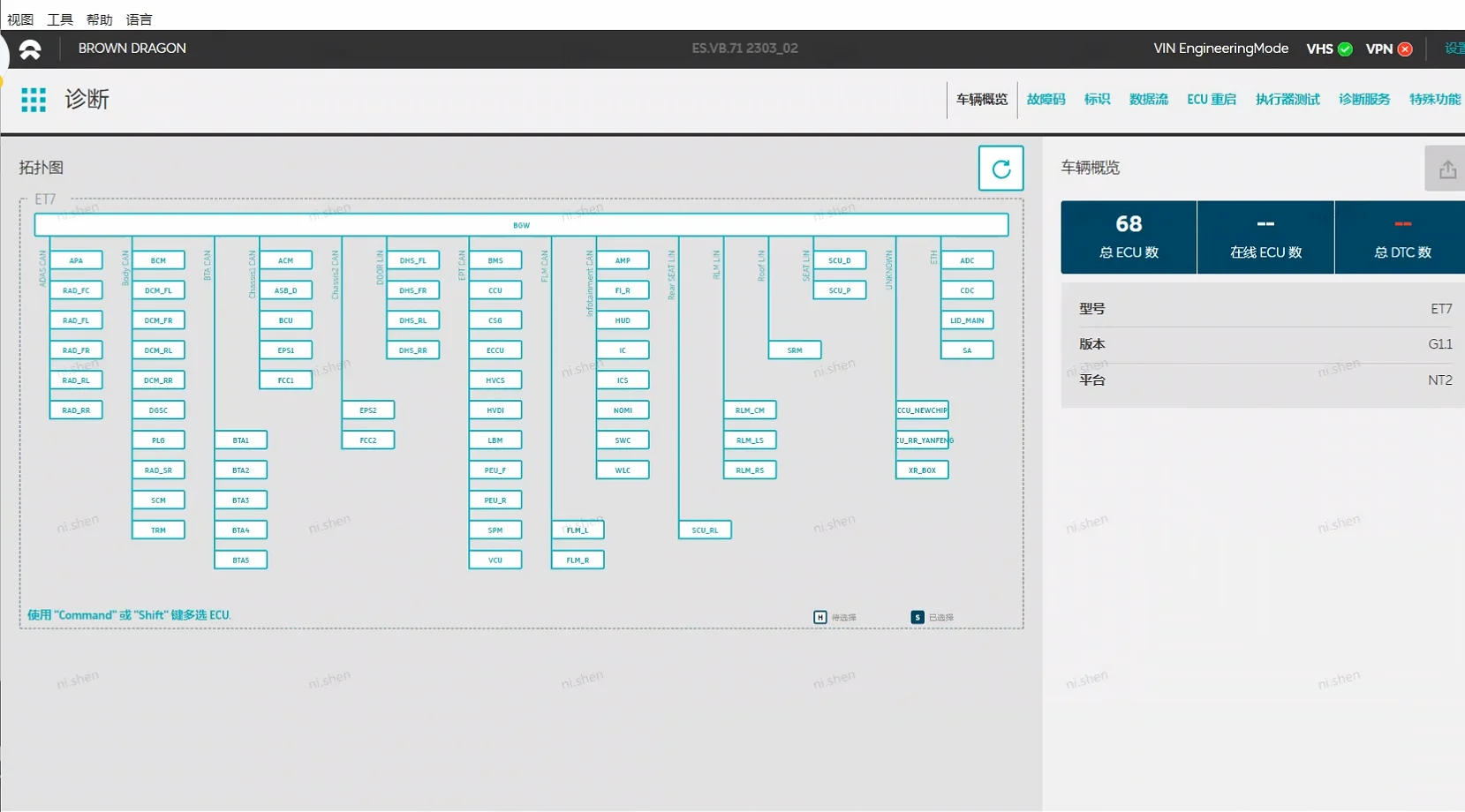Click the VPN red status icon
The width and height of the screenshot is (1465, 812).
pyautogui.click(x=1405, y=49)
